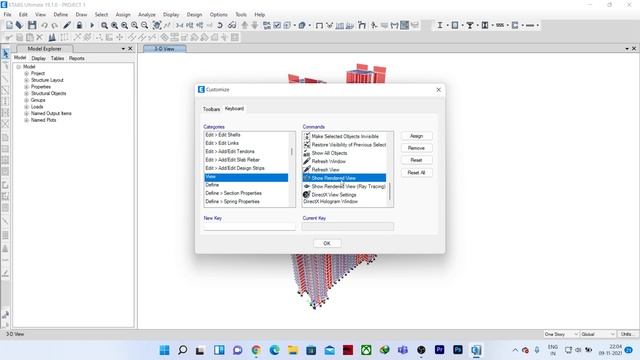Open the Global coordinate system dropdown

pos(598,334)
